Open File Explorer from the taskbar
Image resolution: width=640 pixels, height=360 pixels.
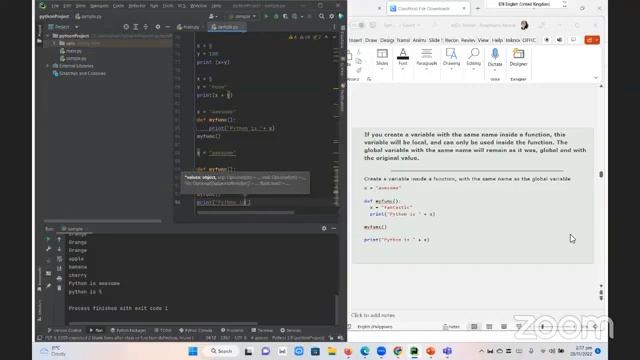click(x=331, y=351)
